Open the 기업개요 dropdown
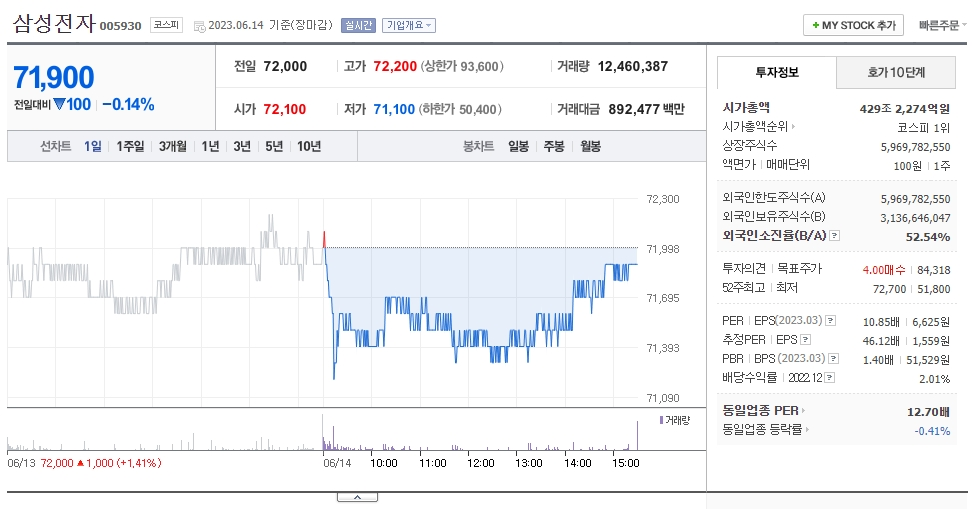The width and height of the screenshot is (975, 509). [409, 25]
